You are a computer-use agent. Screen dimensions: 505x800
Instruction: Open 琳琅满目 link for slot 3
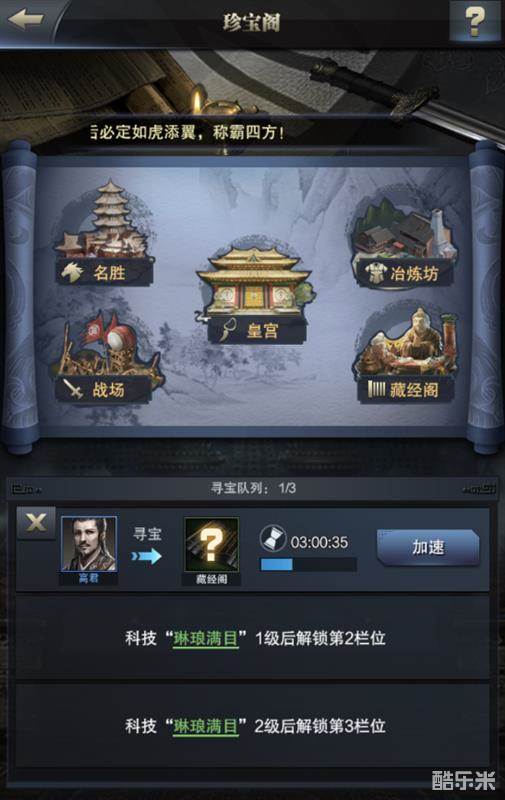coord(206,726)
